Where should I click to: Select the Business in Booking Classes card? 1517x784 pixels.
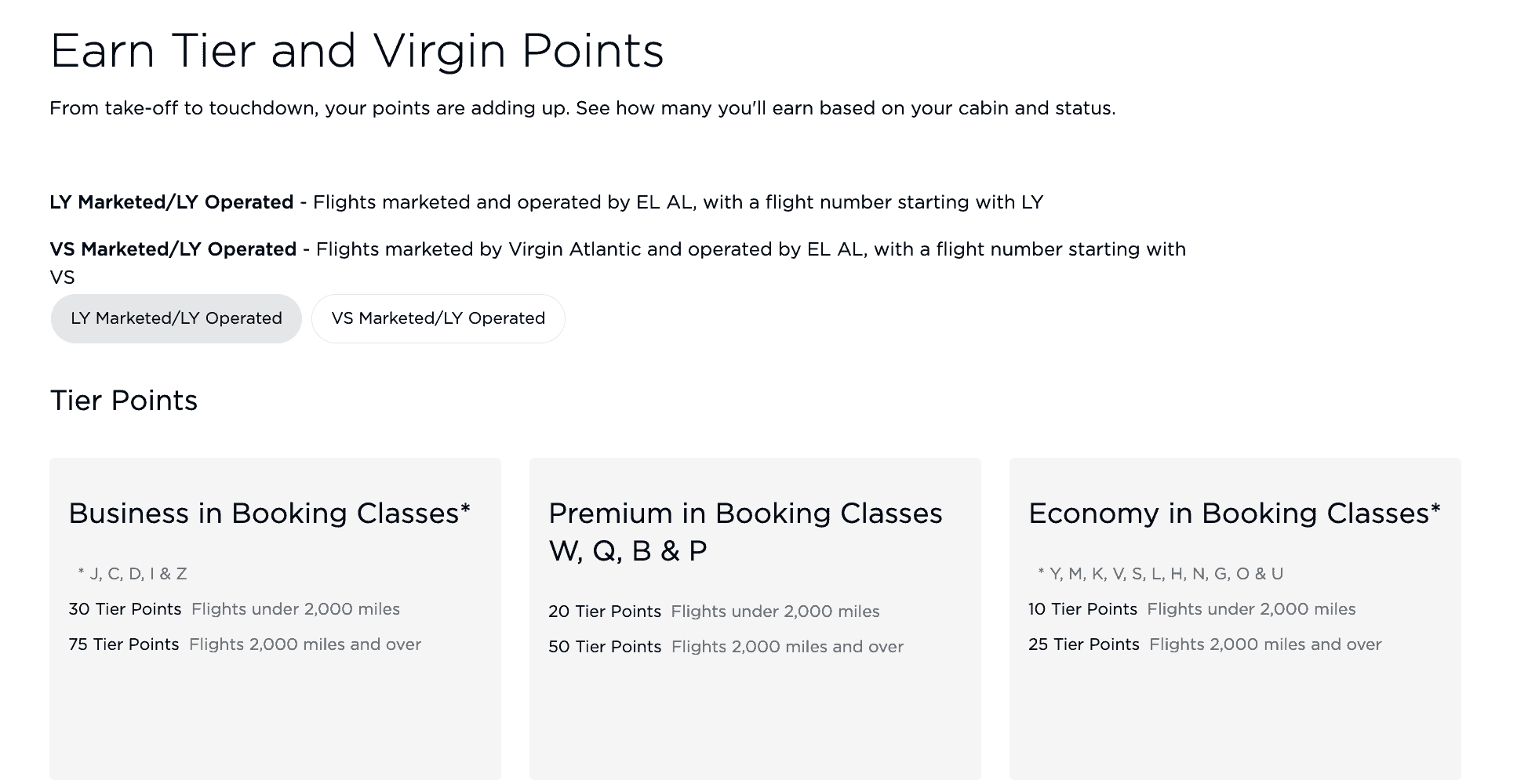(x=270, y=514)
